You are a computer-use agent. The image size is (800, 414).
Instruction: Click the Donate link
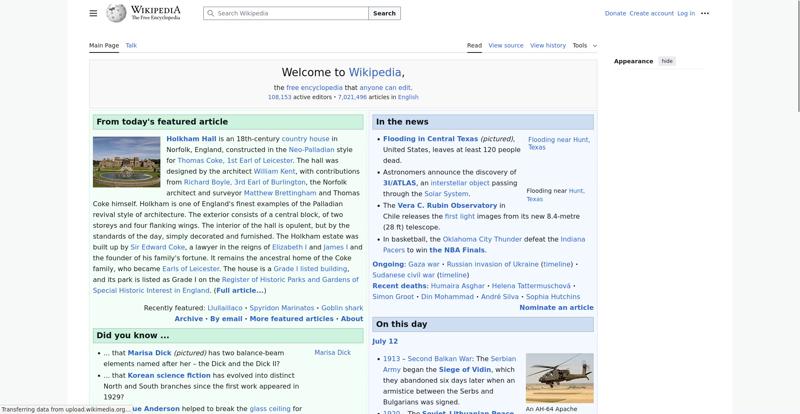615,13
